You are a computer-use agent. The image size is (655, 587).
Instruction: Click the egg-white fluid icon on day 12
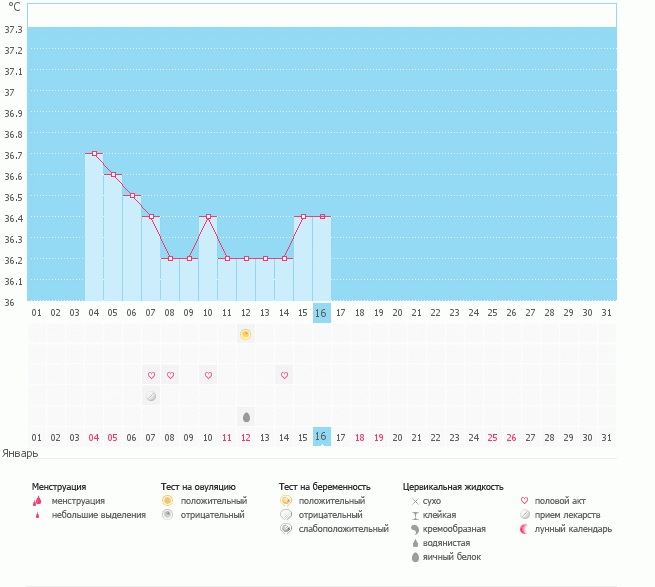(x=246, y=416)
